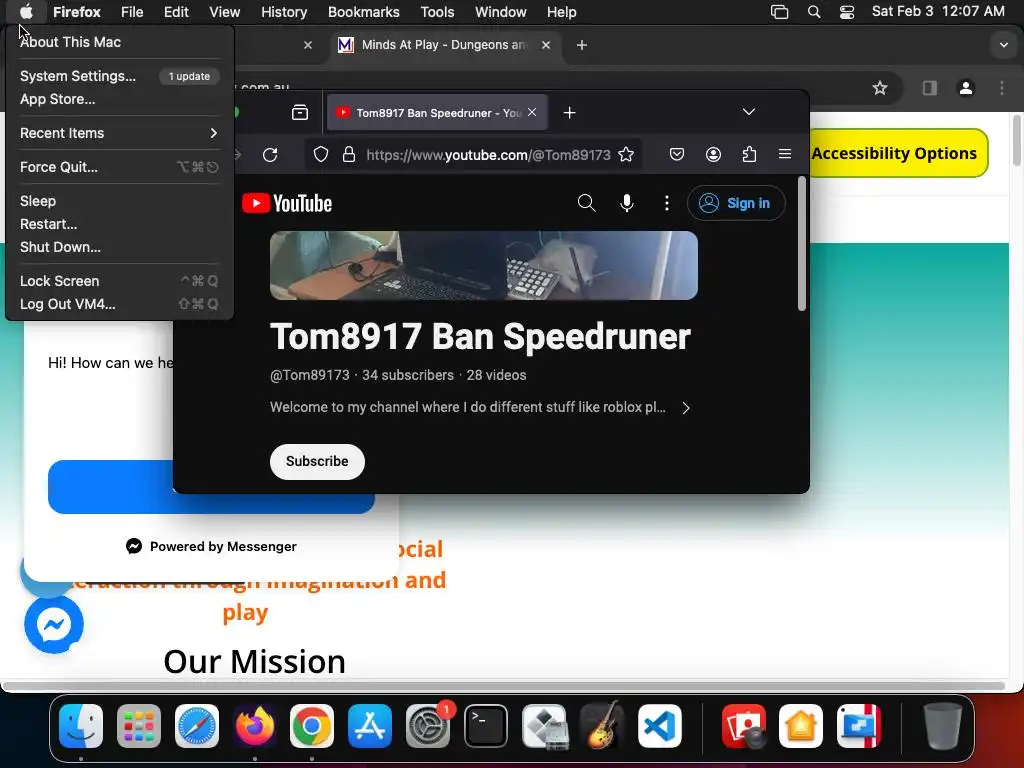
Task: Click the Firefox View icon beside tabs
Action: point(300,112)
